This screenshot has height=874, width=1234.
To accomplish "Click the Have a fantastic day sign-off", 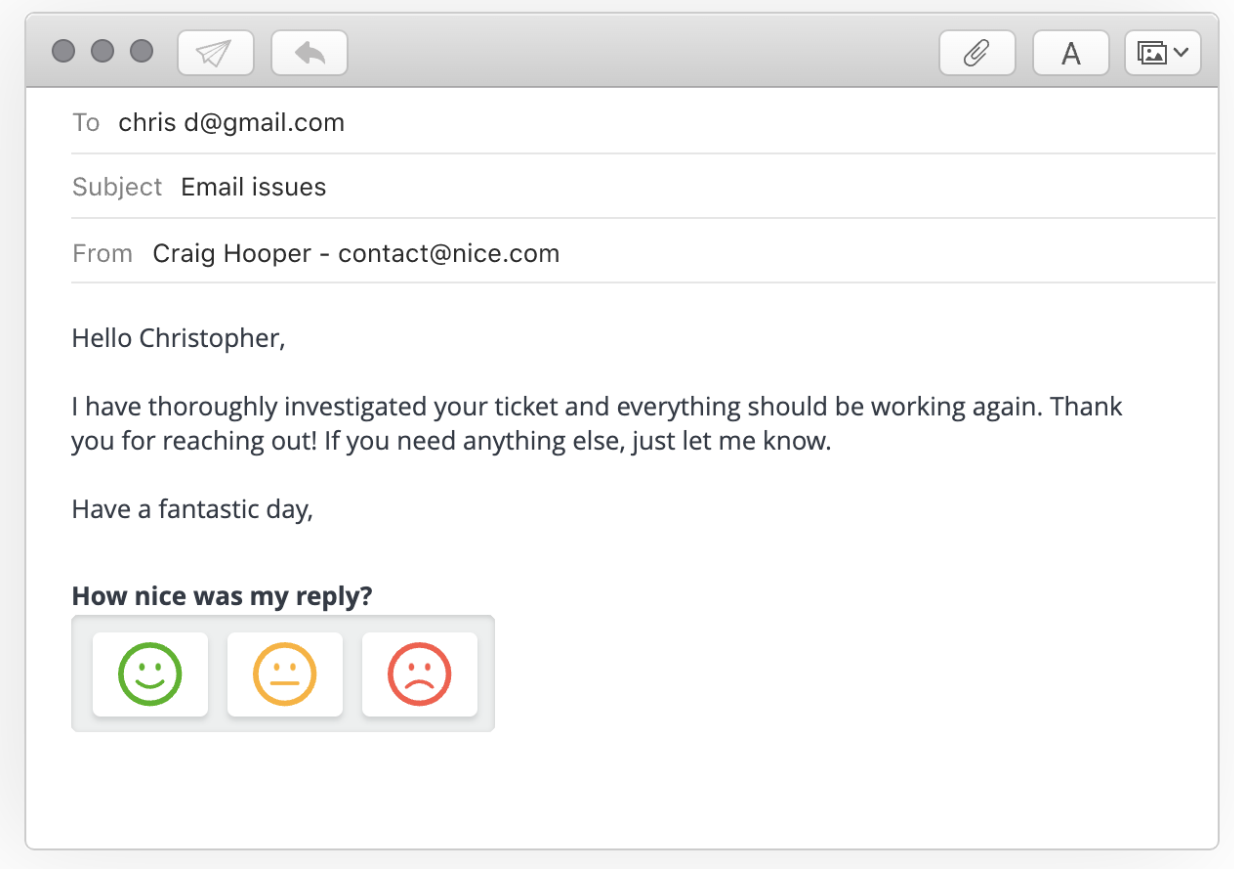I will (x=193, y=509).
